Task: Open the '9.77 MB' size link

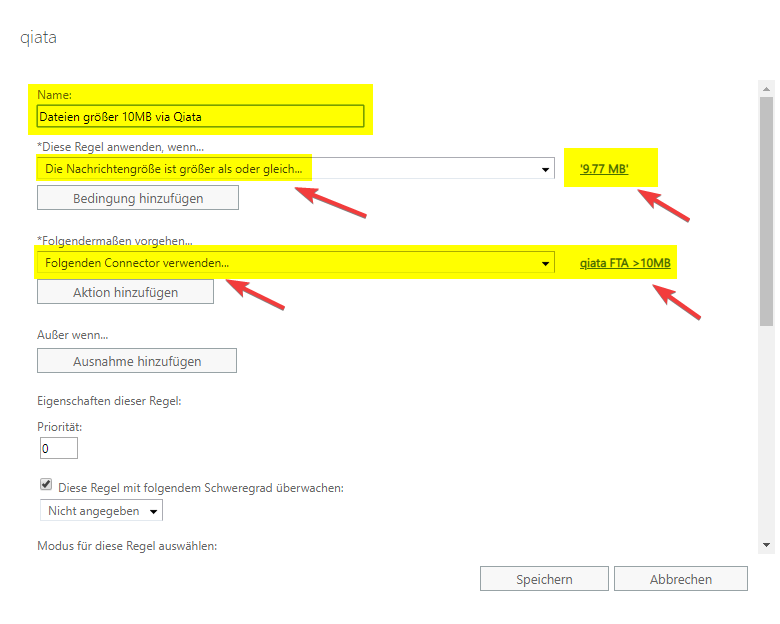Action: 604,169
